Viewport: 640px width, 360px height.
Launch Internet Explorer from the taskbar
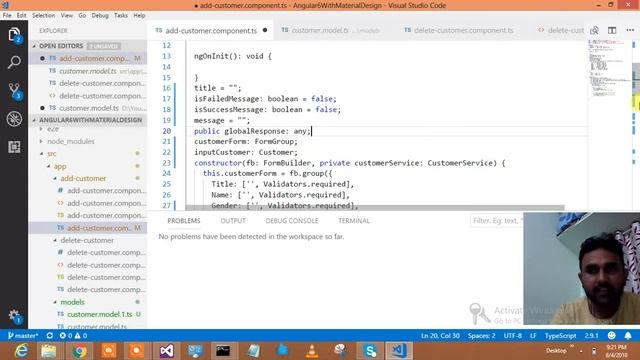21,351
